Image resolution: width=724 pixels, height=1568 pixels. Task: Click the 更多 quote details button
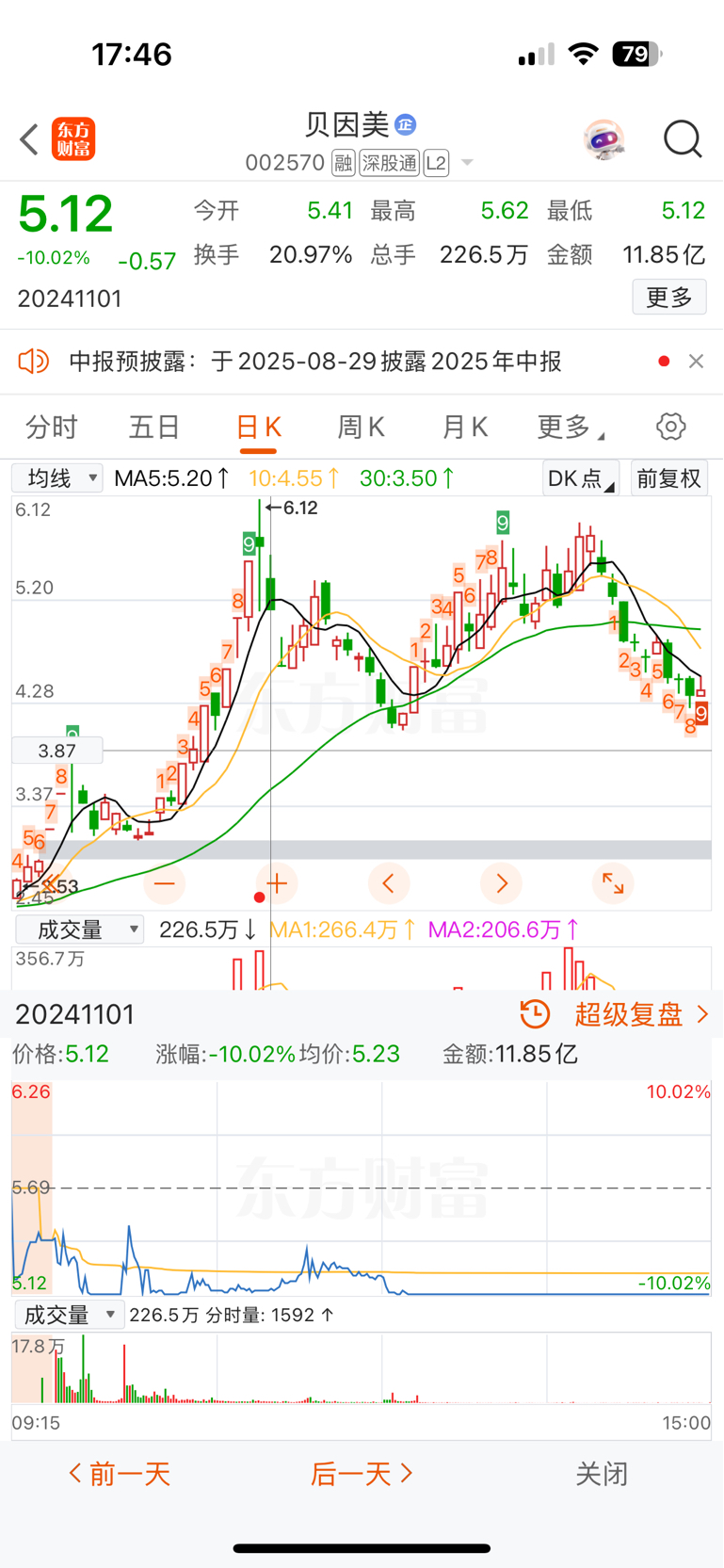669,298
